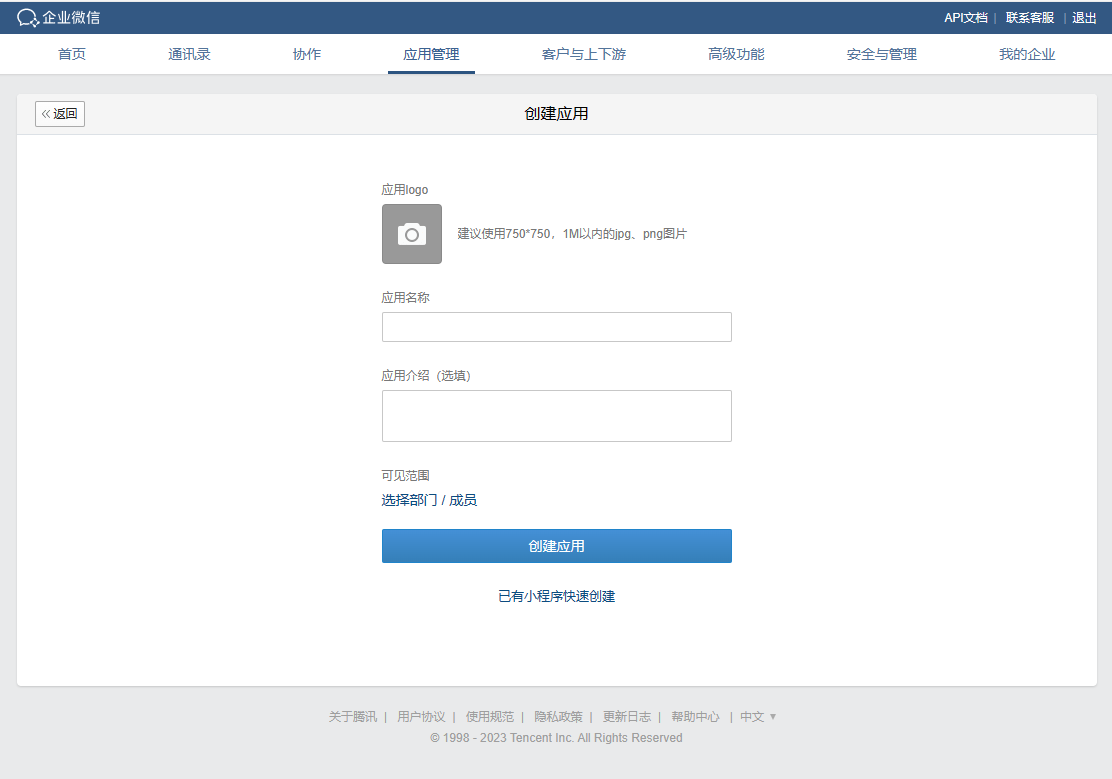Expand the 中文 language dropdown
Screen dimensions: 1112x779
click(x=758, y=717)
